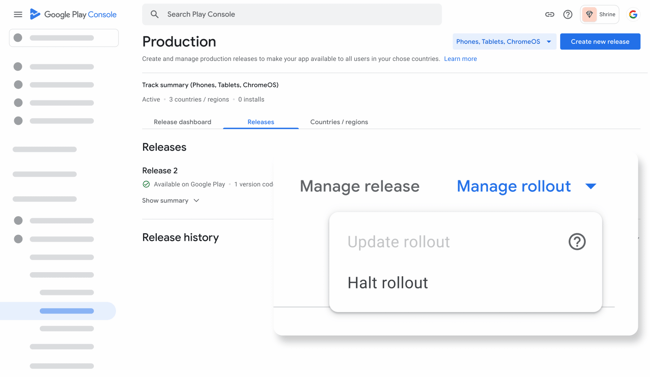The image size is (650, 377).
Task: Open the Shrine app switcher
Action: pos(599,15)
